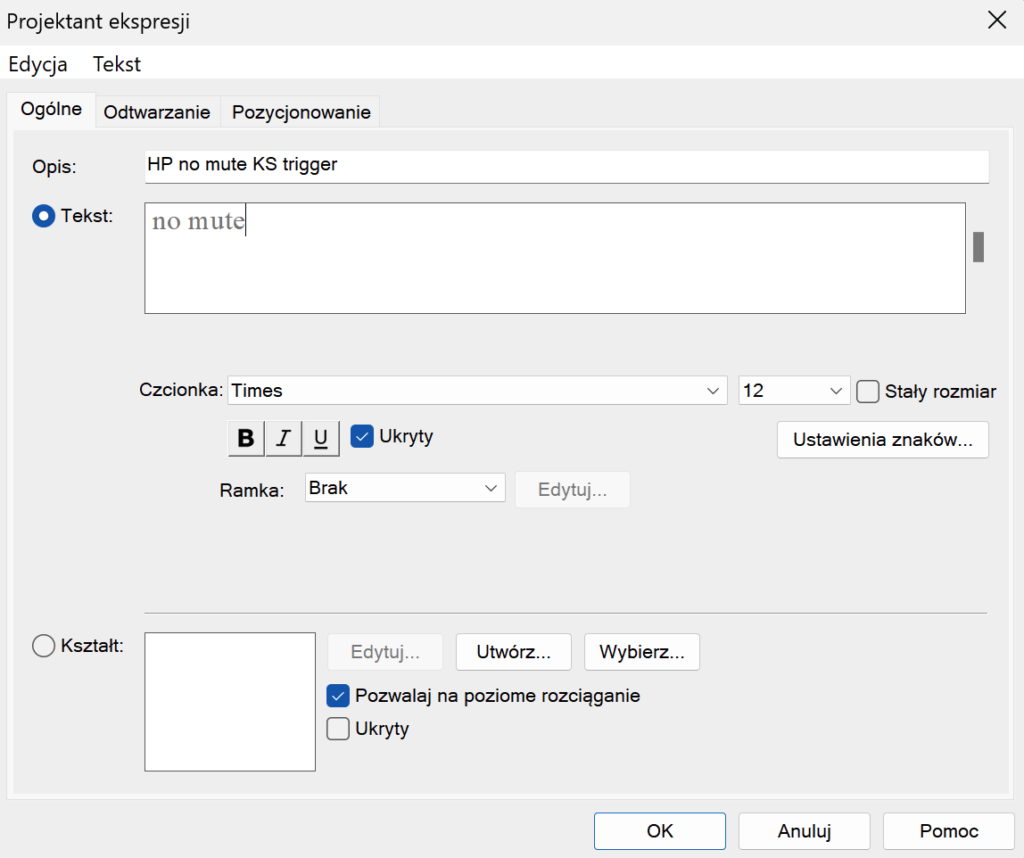Toggle underline text formatting
Screen dimensions: 1024x858
coord(320,438)
